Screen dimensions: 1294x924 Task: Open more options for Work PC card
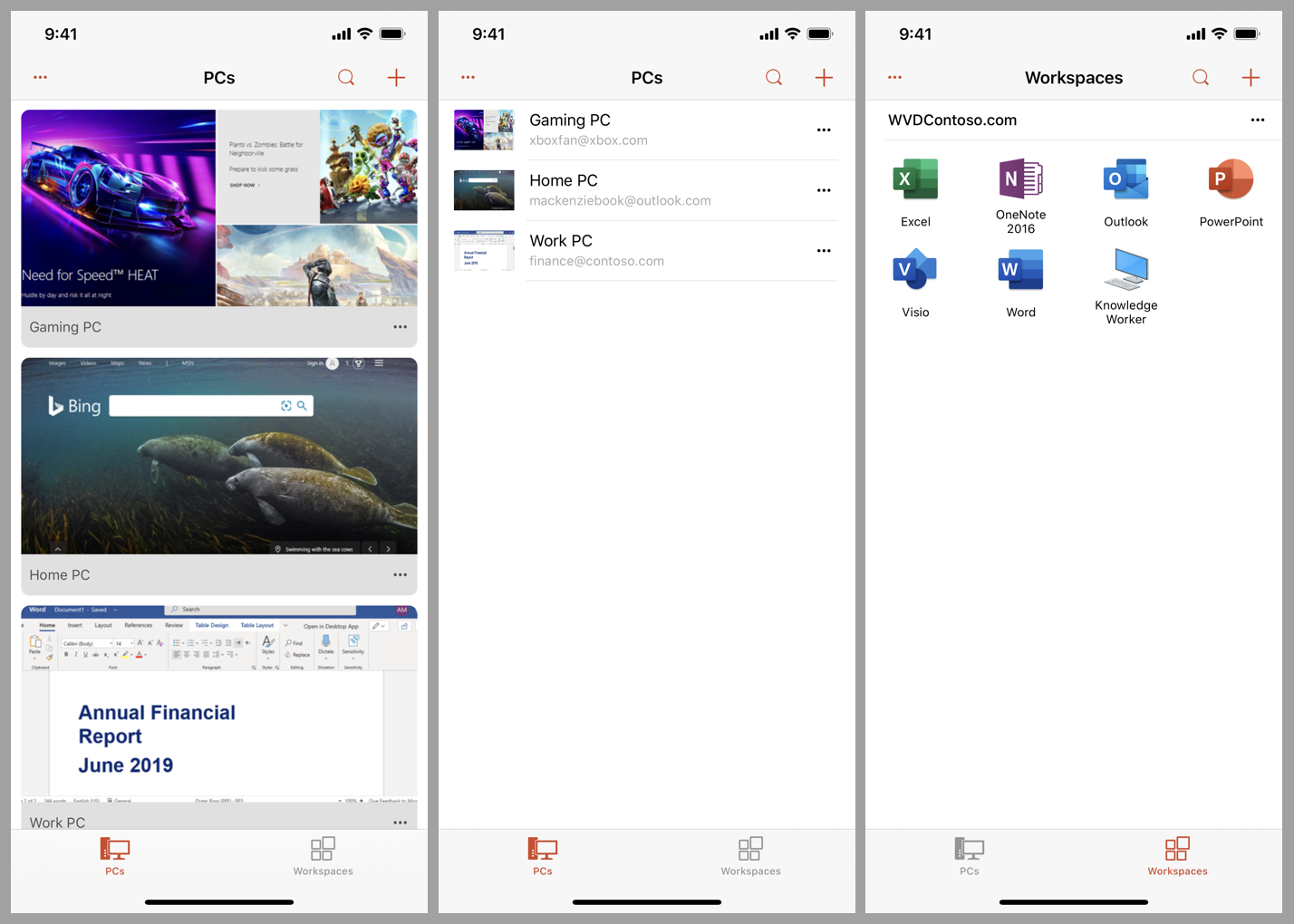[x=400, y=823]
